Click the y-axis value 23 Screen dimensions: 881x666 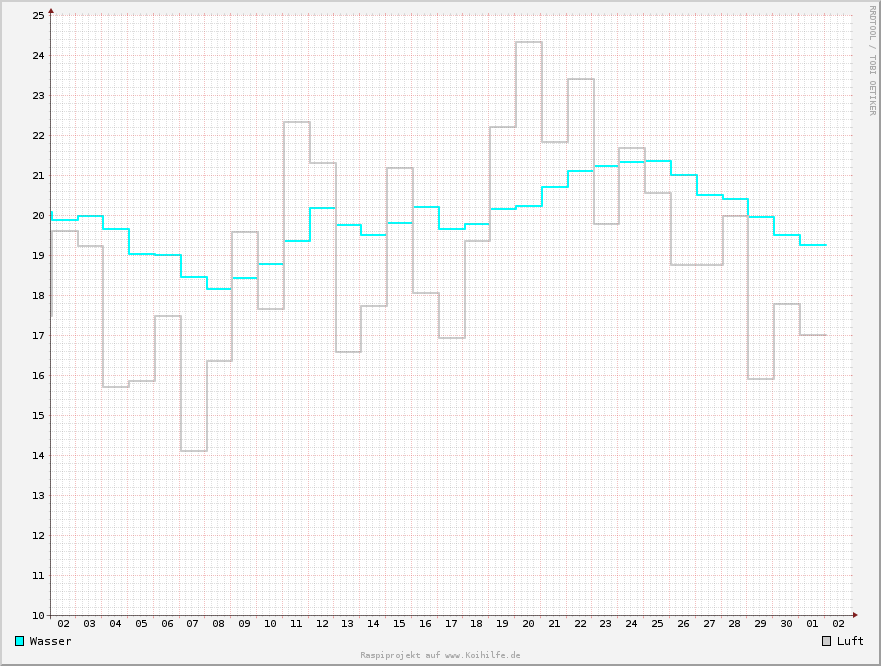coord(39,96)
